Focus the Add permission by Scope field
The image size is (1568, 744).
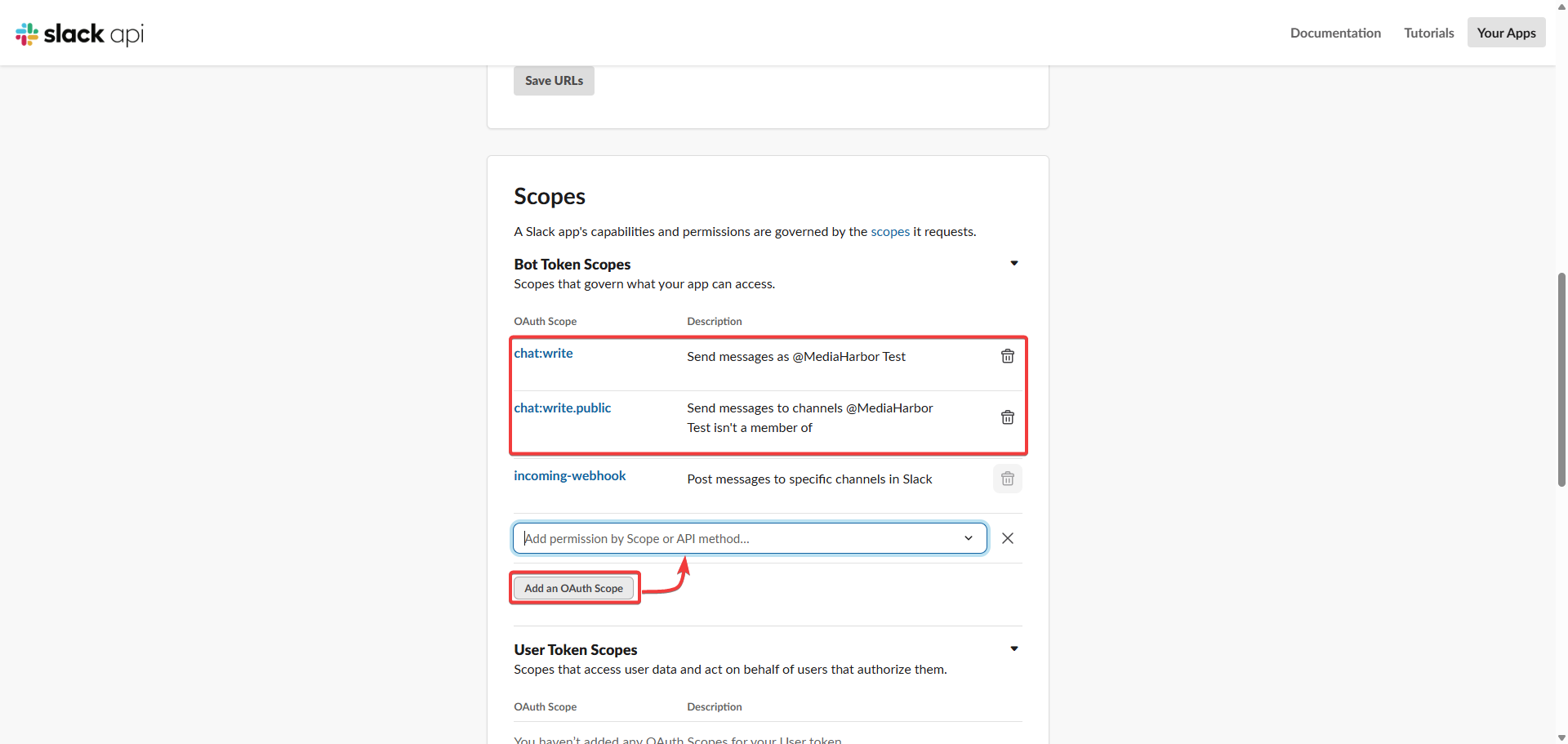735,538
